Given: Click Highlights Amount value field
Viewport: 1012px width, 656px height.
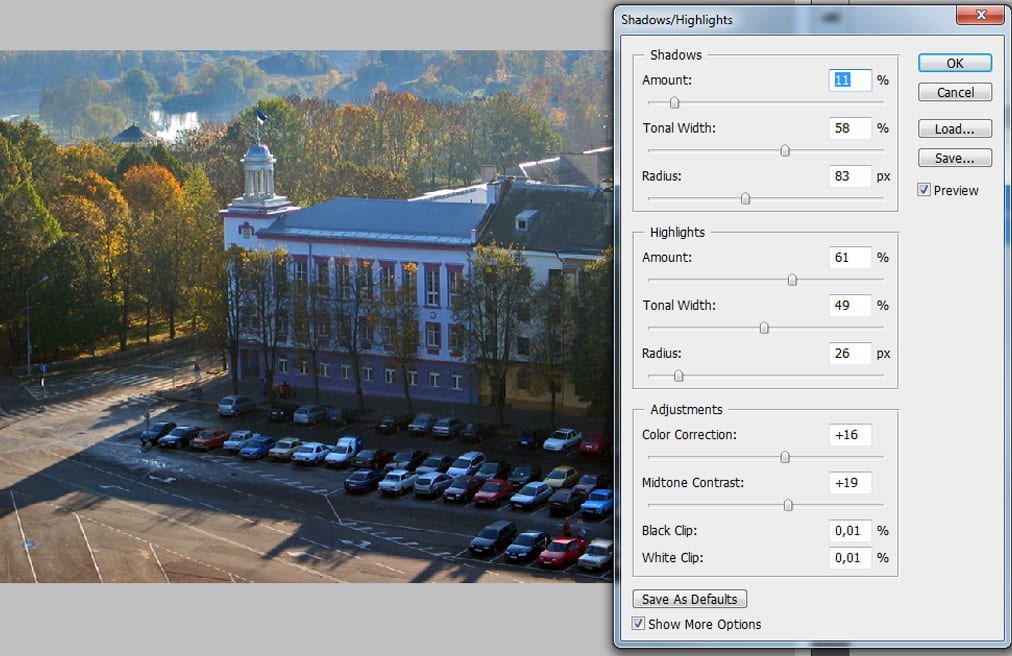Looking at the screenshot, I should 849,257.
